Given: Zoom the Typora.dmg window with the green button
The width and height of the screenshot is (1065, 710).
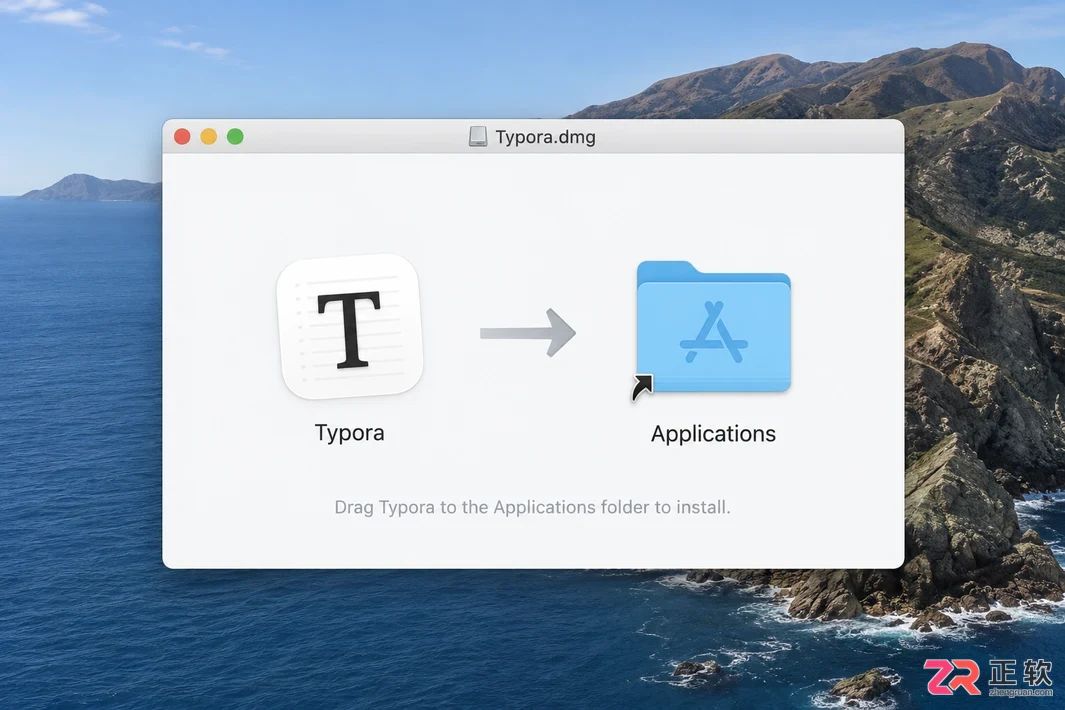Looking at the screenshot, I should 235,137.
